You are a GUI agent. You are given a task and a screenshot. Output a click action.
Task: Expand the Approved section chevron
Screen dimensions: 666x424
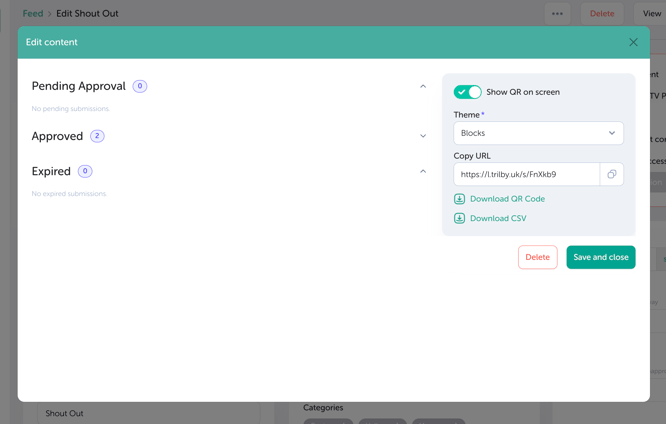(x=423, y=136)
